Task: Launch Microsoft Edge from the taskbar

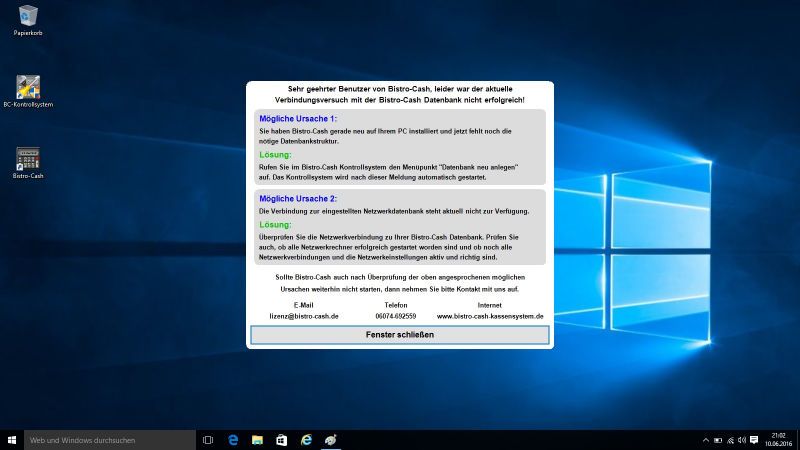Action: pos(233,440)
